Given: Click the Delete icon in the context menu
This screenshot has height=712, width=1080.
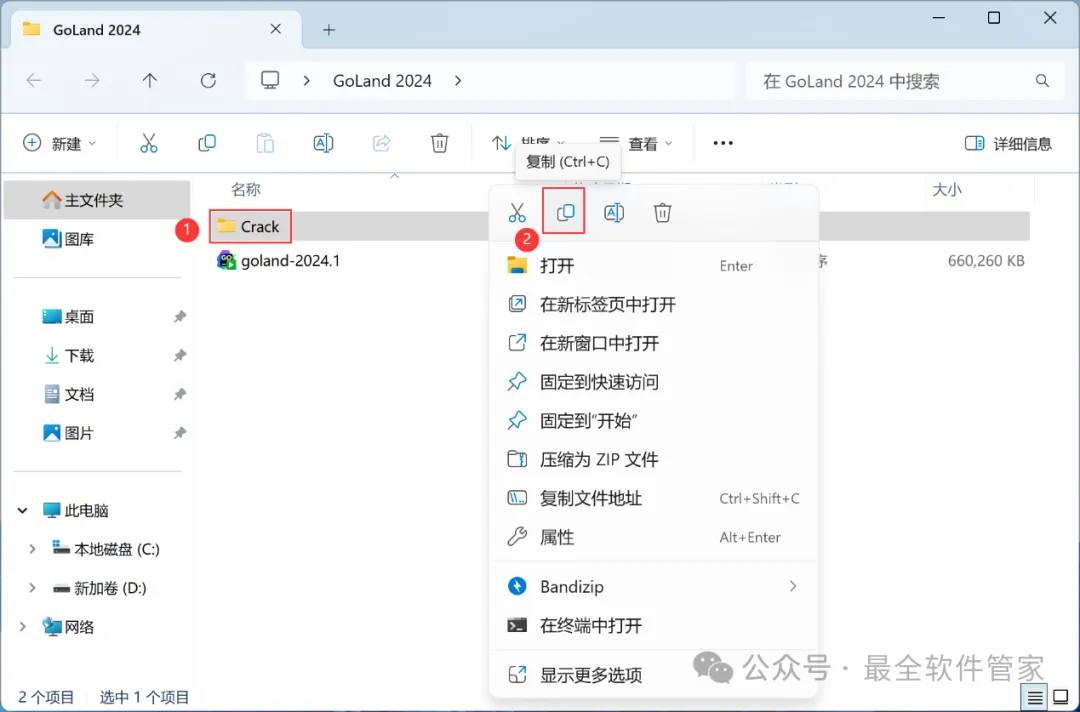Looking at the screenshot, I should (663, 213).
